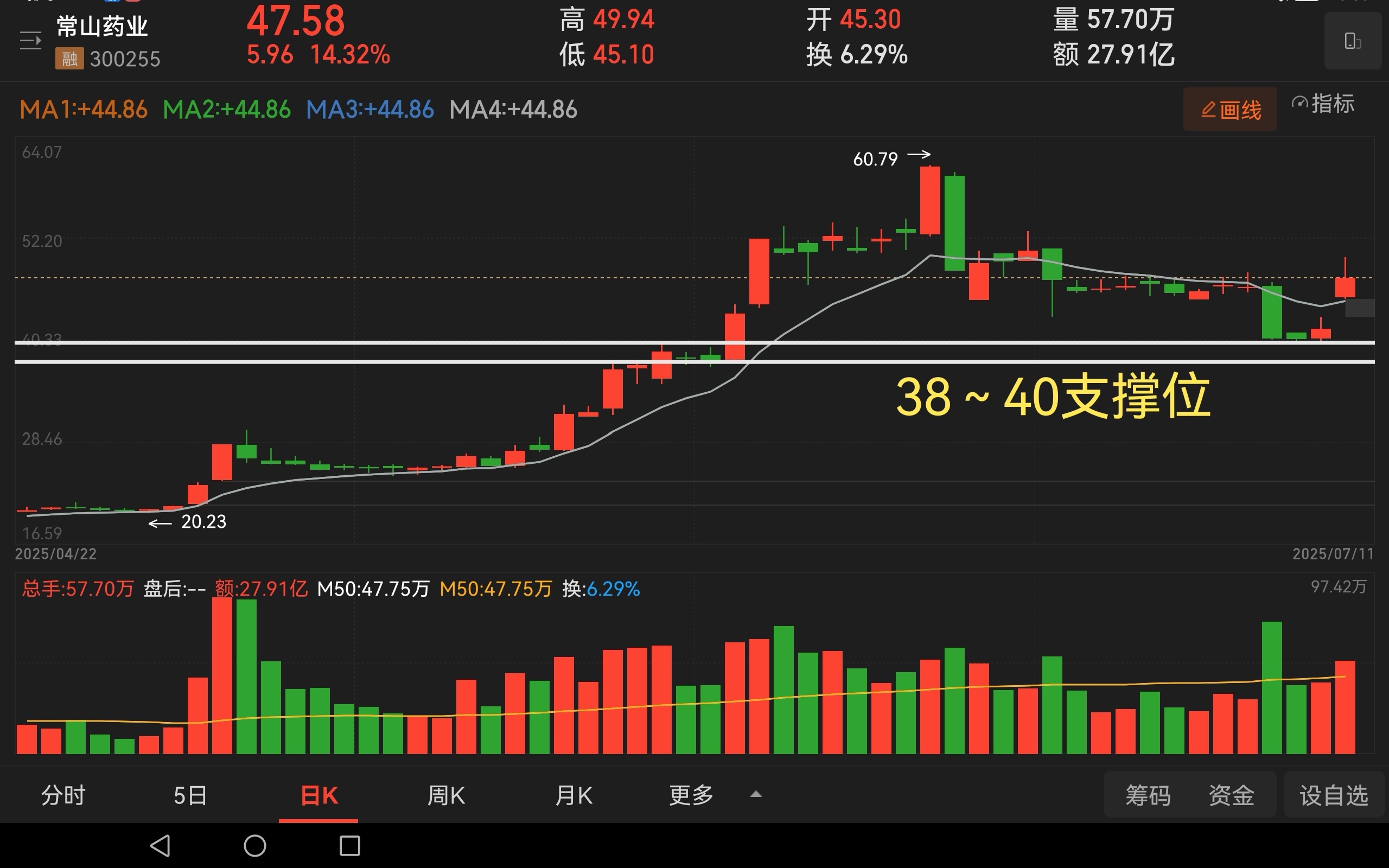Tap the landscape/portrait rotate icon
1389x868 pixels.
coord(1353,41)
